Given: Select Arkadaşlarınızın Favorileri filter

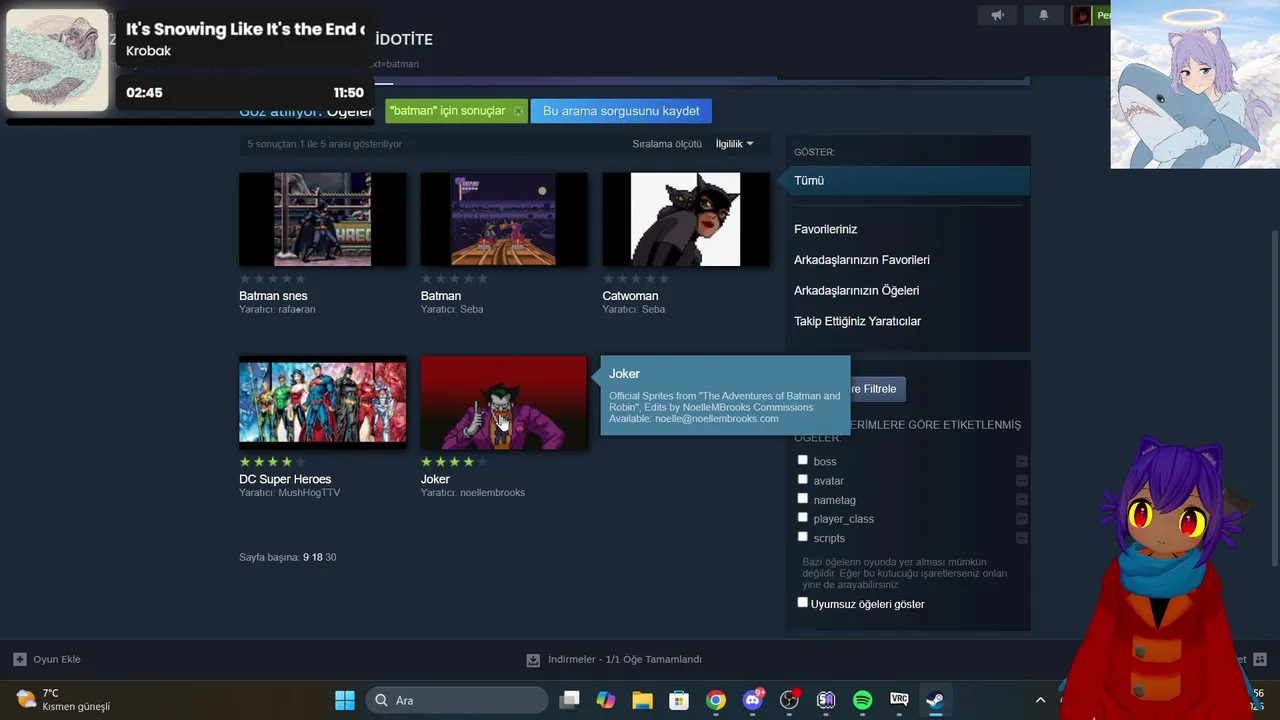Looking at the screenshot, I should (x=862, y=260).
